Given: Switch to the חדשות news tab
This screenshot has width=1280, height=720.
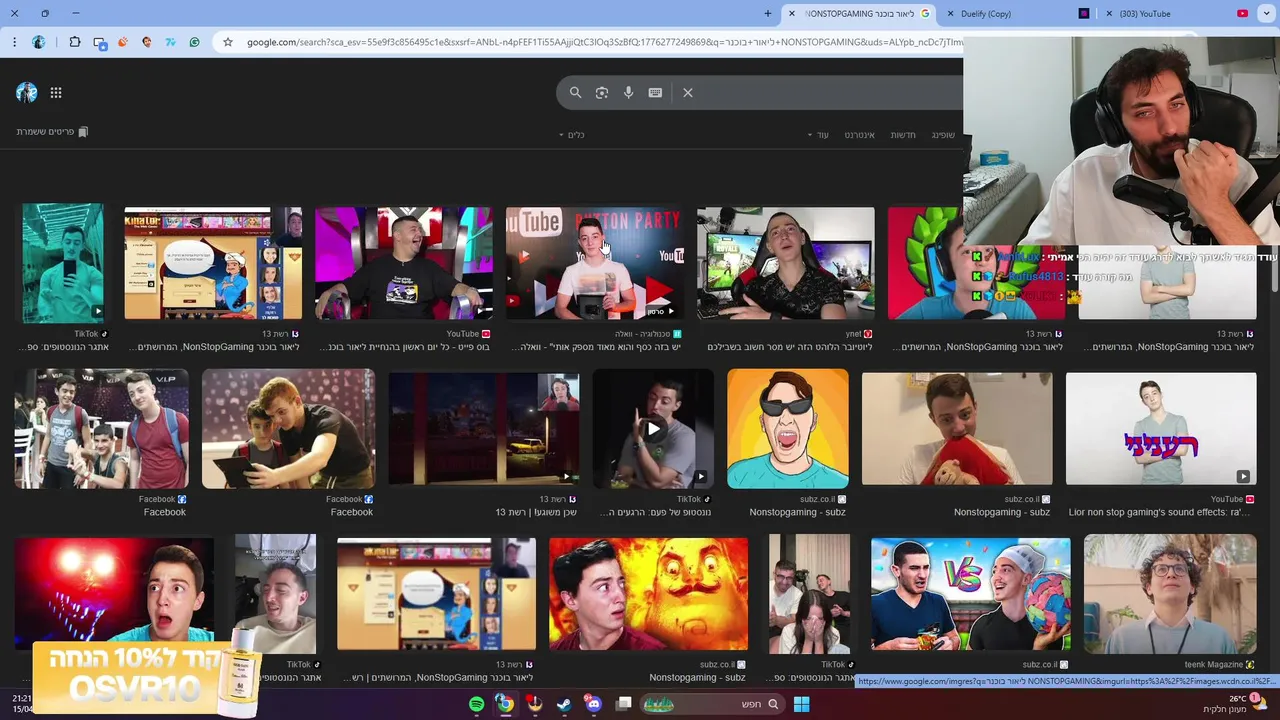Looking at the screenshot, I should coord(903,135).
